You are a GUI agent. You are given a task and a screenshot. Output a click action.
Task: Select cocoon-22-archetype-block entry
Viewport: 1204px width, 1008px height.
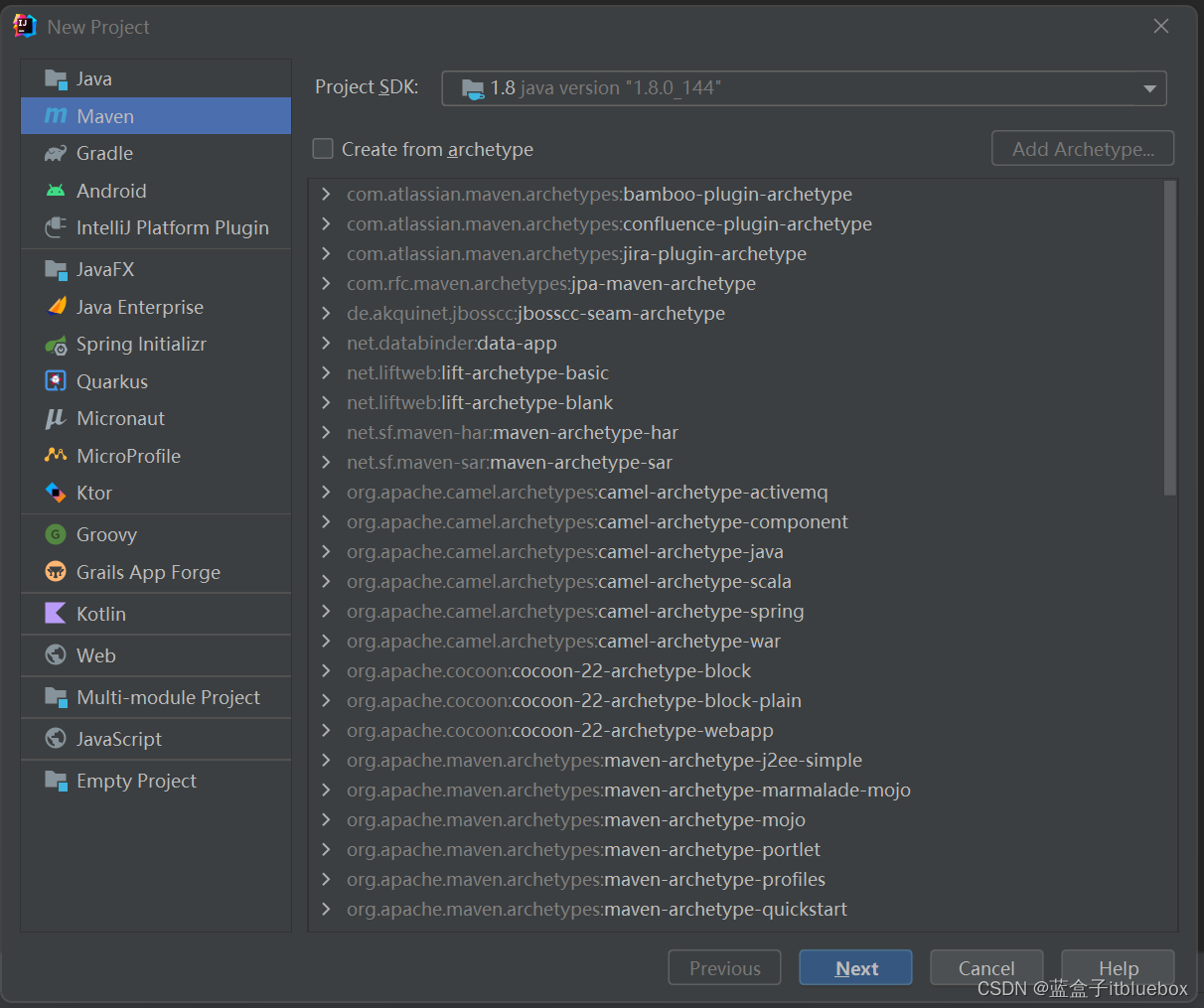(x=548, y=670)
